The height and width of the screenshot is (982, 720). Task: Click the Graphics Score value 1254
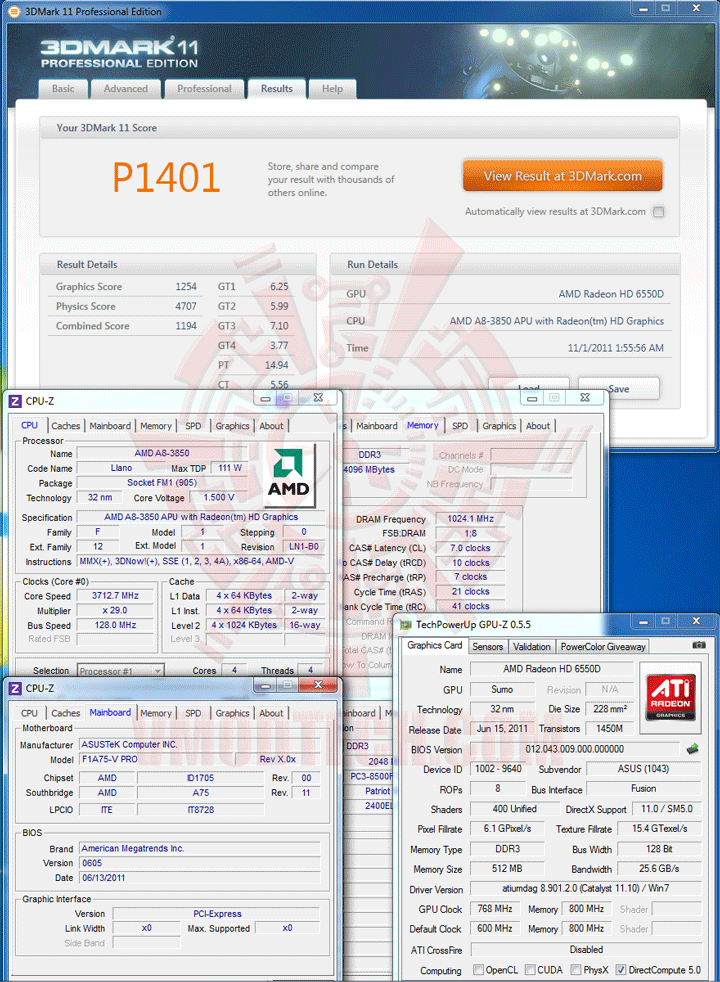pos(186,286)
